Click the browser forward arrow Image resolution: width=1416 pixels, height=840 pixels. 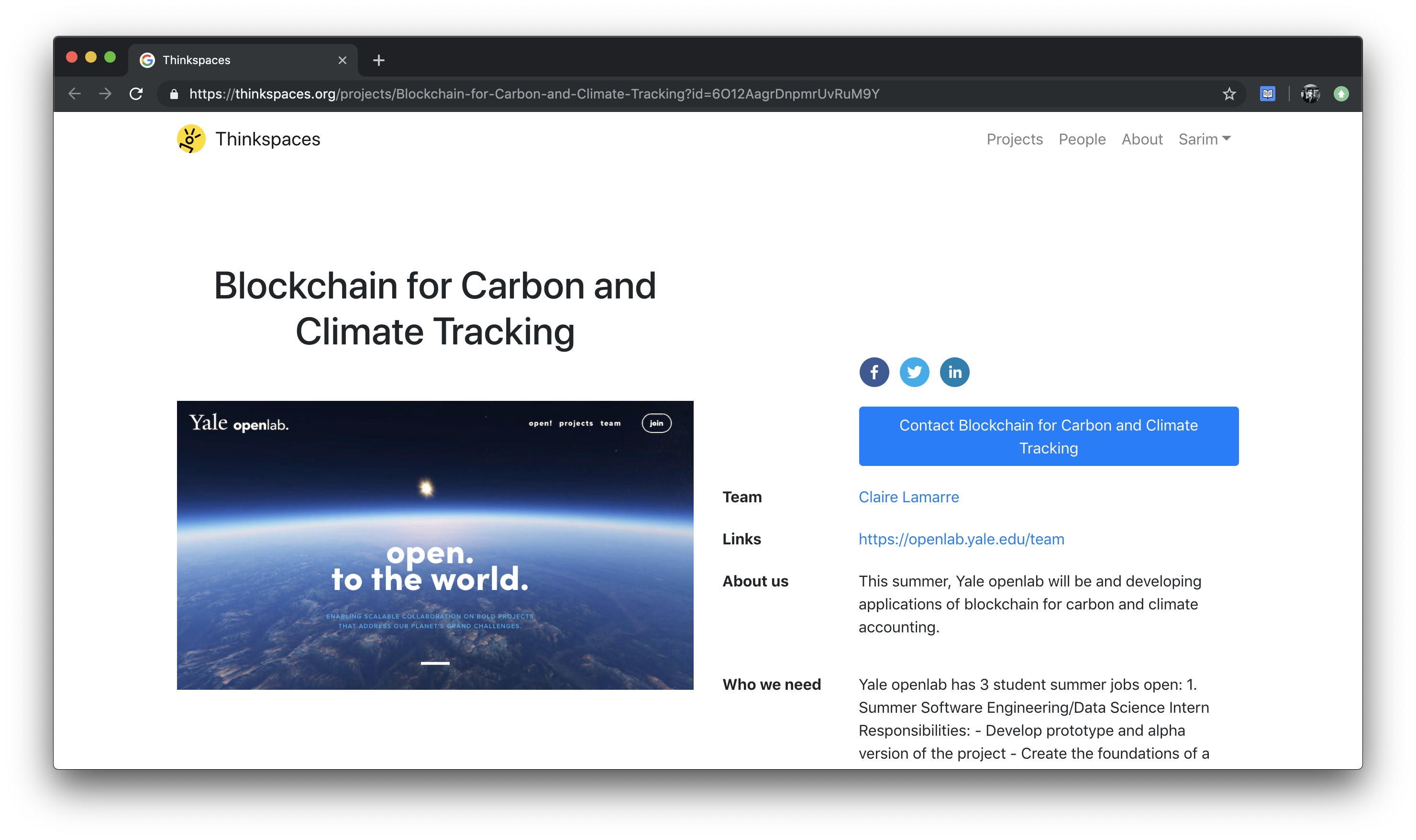coord(105,93)
